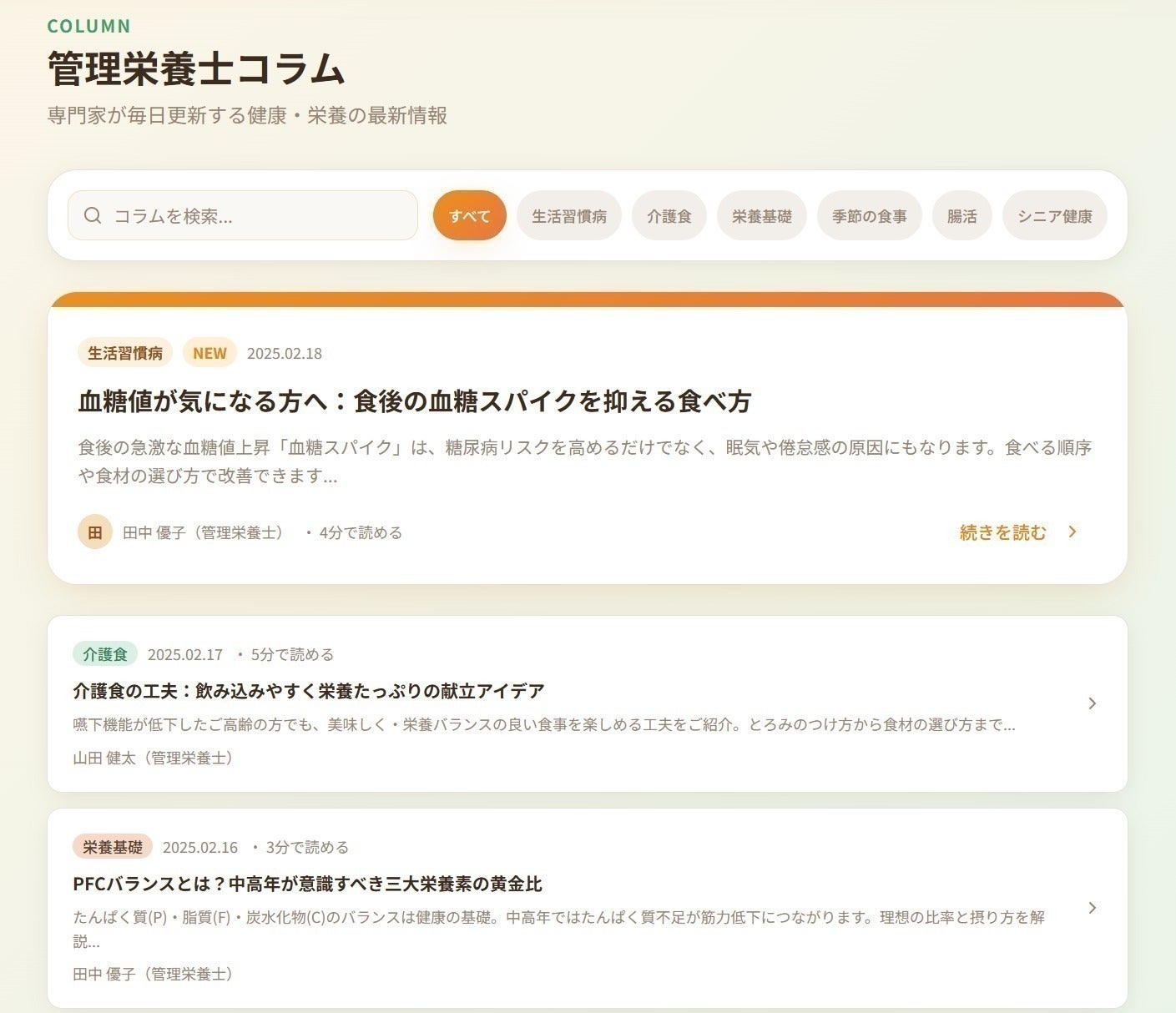This screenshot has width=1176, height=1013.
Task: Click the 田中 優子 author avatar
Action: 94,532
